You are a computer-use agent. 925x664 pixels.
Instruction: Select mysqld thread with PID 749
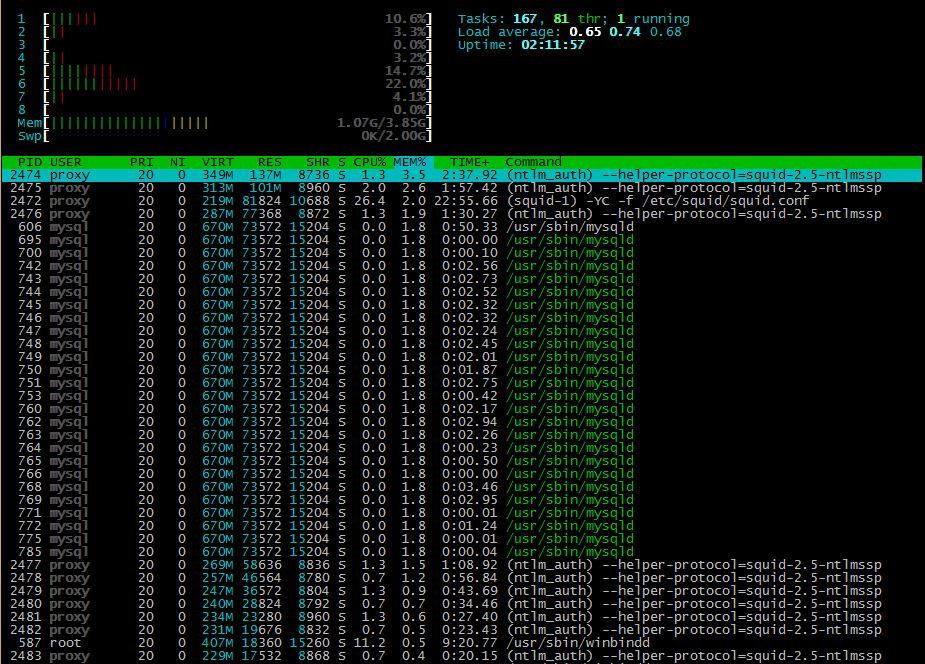pyautogui.click(x=462, y=357)
